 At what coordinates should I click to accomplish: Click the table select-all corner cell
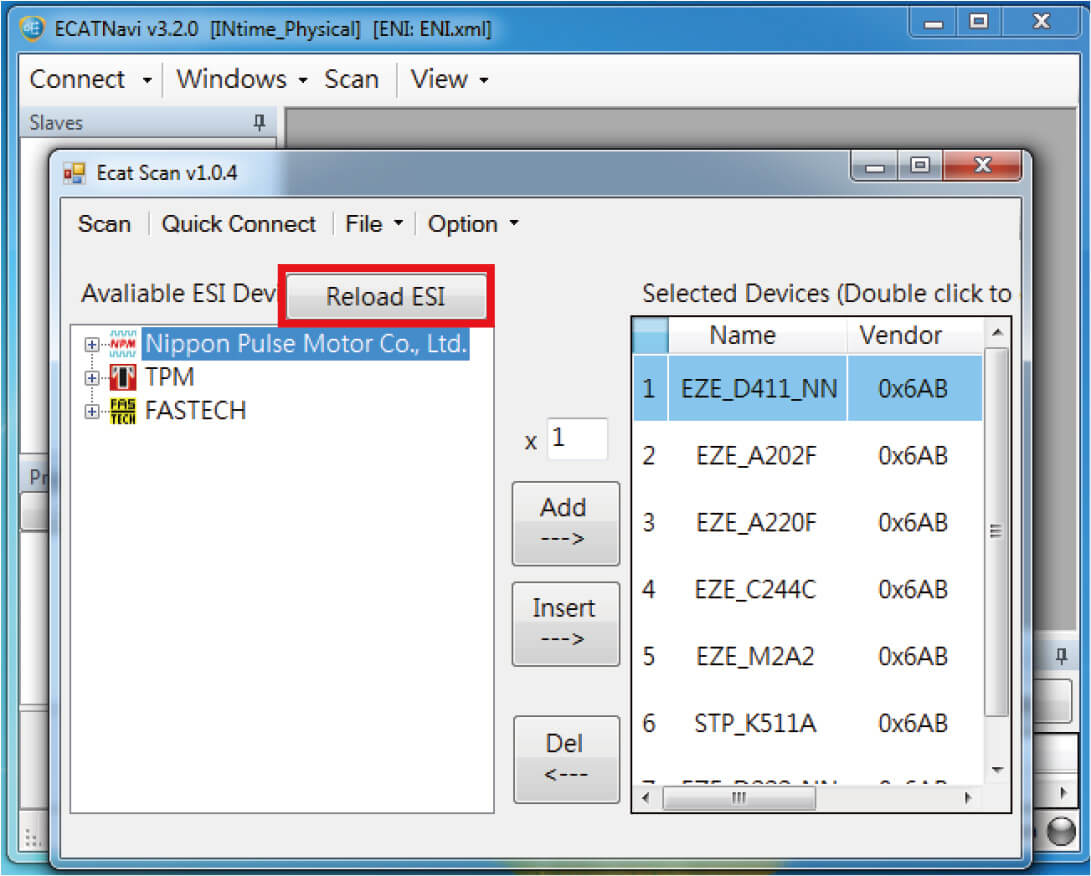[x=651, y=335]
